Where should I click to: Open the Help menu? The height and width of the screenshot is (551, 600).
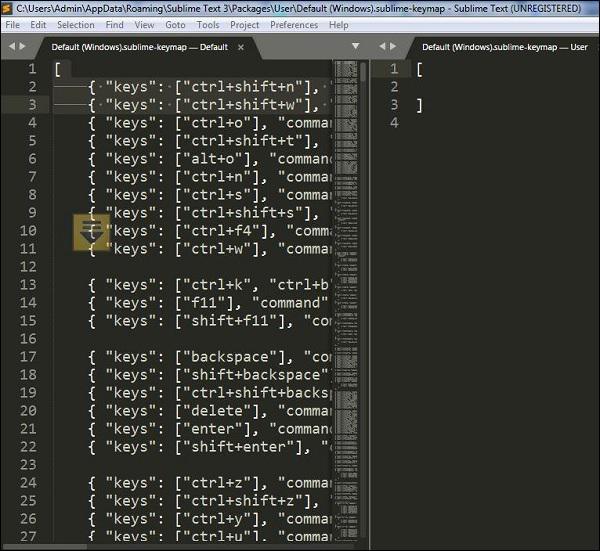point(339,25)
